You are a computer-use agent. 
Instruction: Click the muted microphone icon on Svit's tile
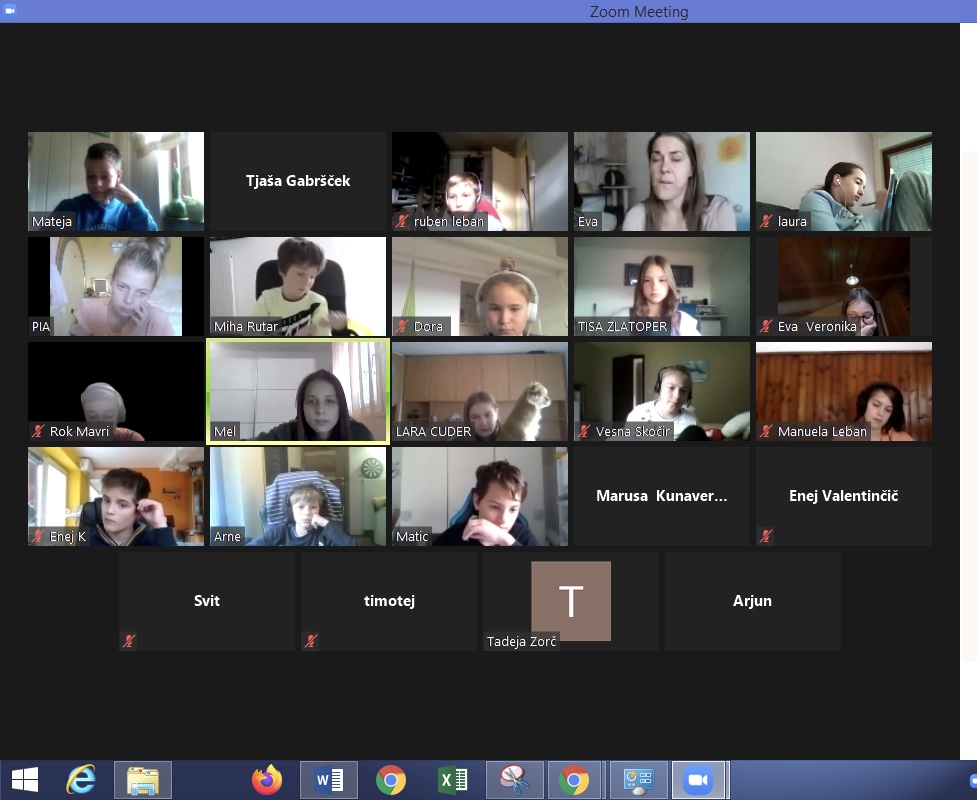tap(129, 641)
